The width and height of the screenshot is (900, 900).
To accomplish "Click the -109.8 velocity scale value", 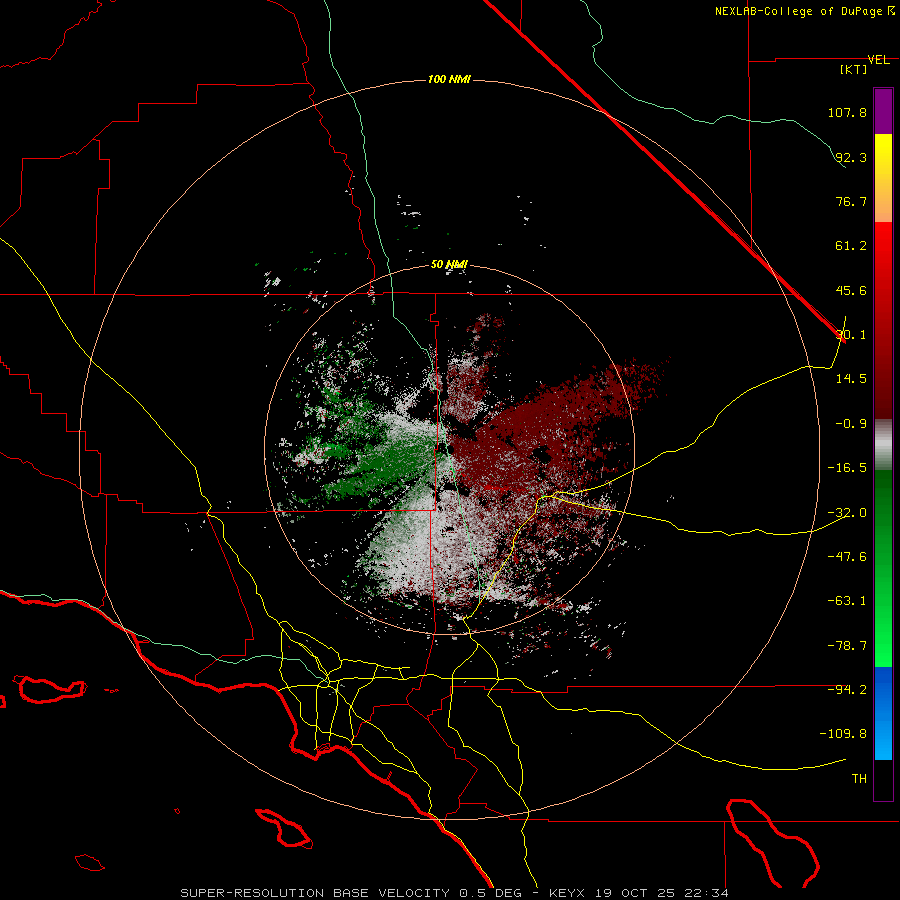I will click(x=843, y=734).
